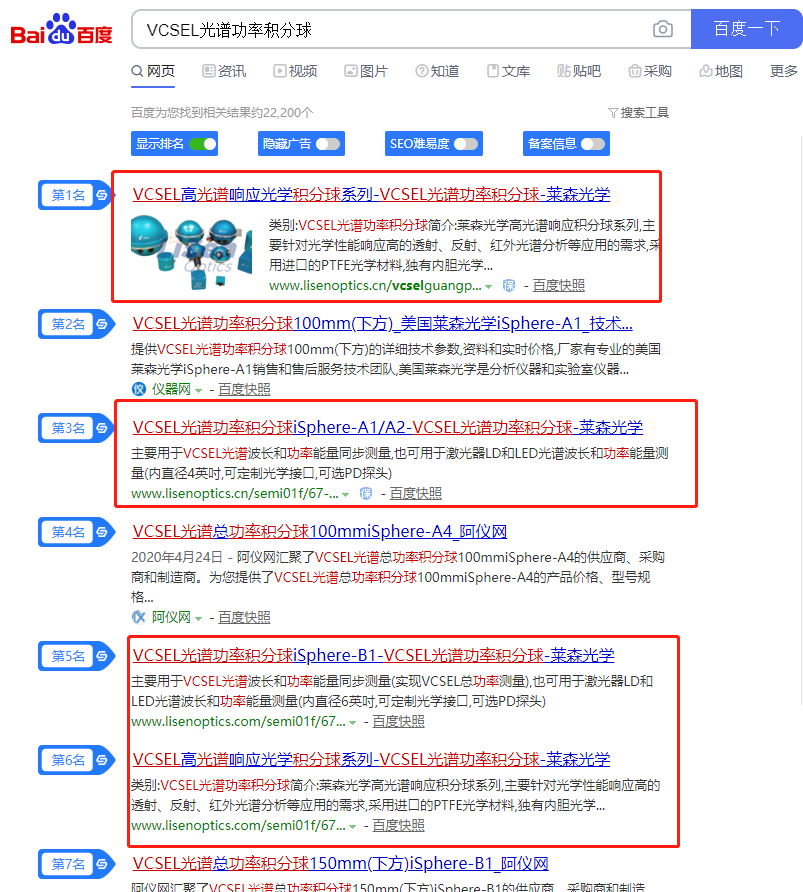Open 百度快照 for 阿仪网 result 4
The width and height of the screenshot is (803, 892).
(x=245, y=617)
